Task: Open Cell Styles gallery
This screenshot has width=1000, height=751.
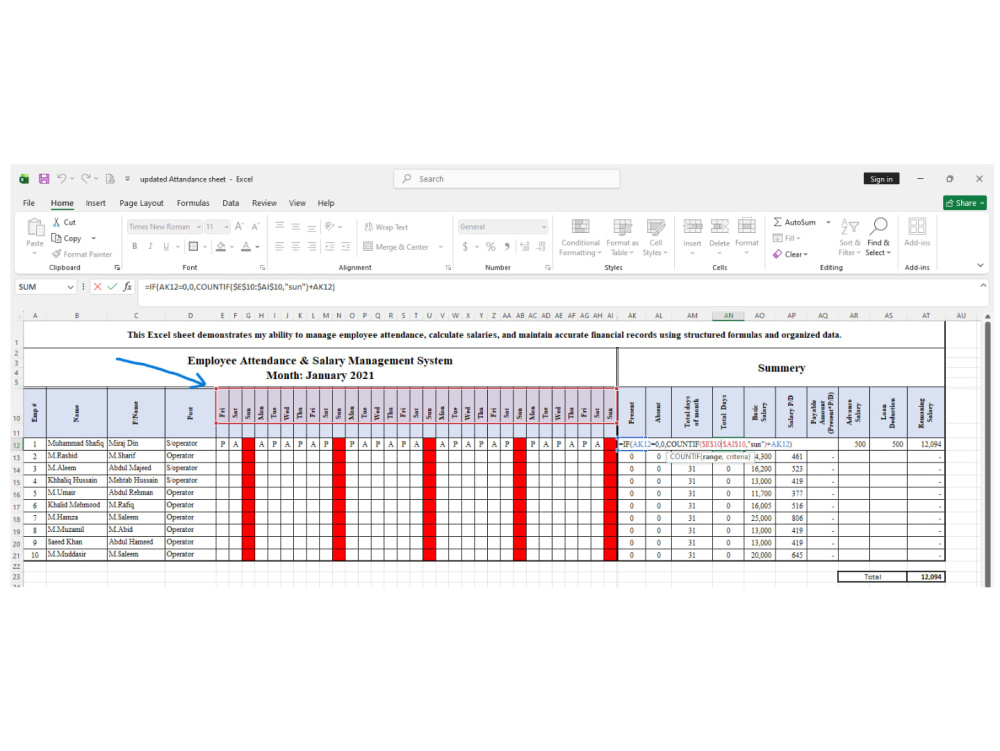Action: pyautogui.click(x=656, y=238)
